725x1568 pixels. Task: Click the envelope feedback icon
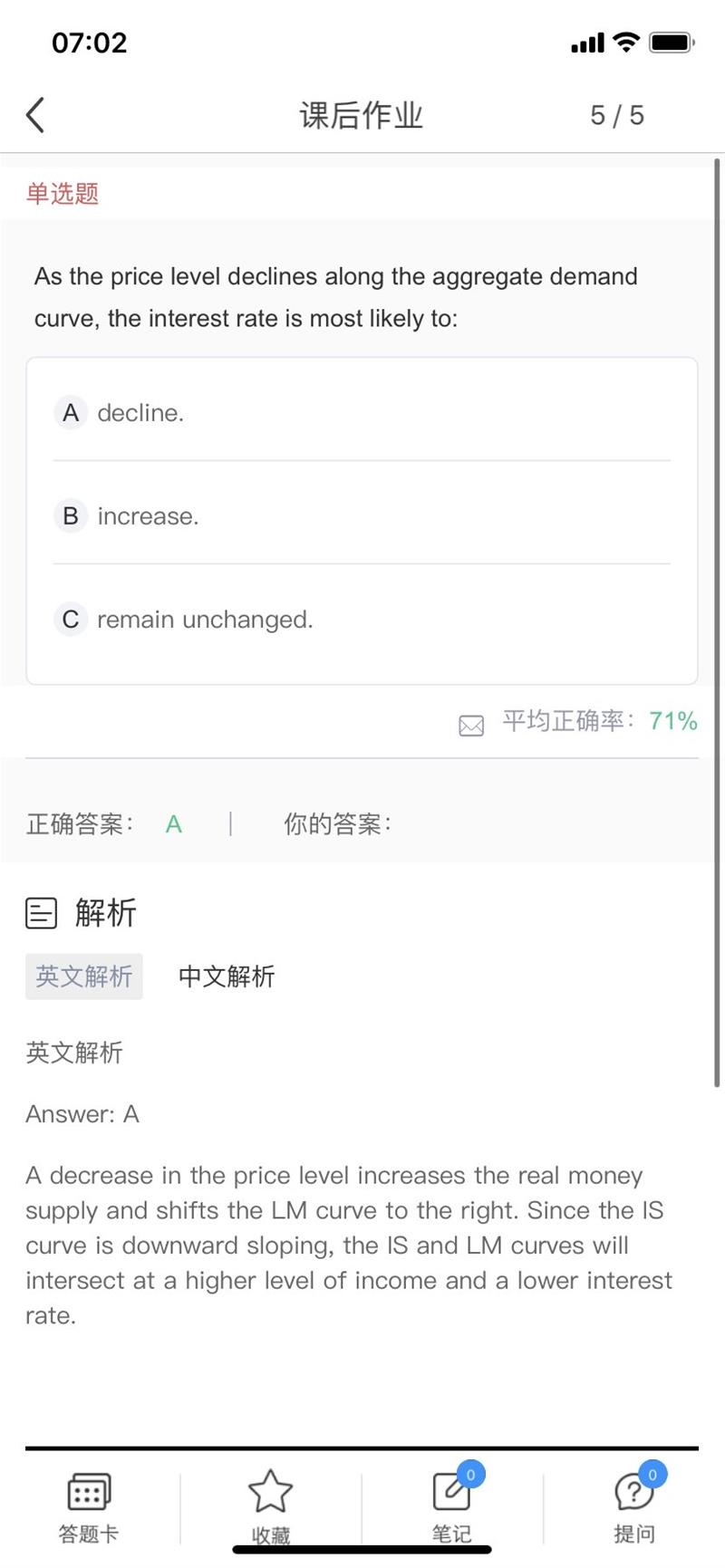(471, 725)
